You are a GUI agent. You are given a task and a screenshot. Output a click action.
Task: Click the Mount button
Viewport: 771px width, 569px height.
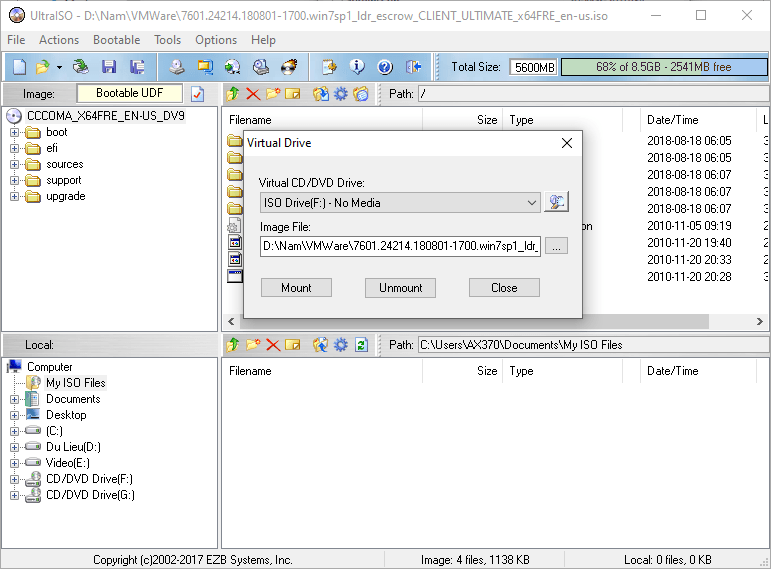[x=296, y=288]
